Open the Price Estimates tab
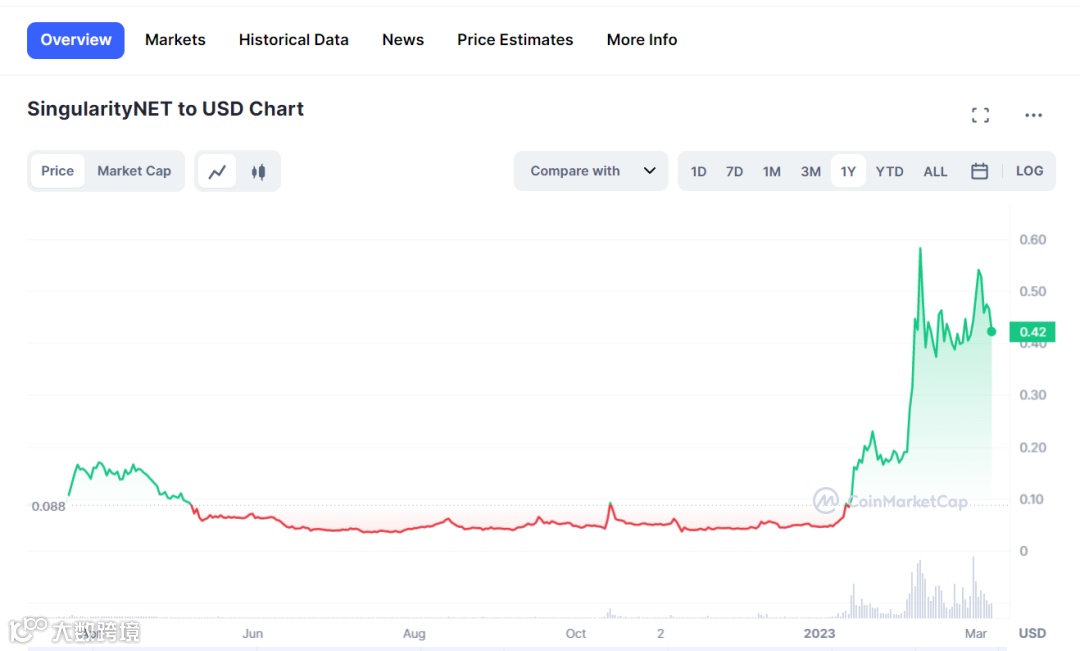1080x651 pixels. point(515,40)
